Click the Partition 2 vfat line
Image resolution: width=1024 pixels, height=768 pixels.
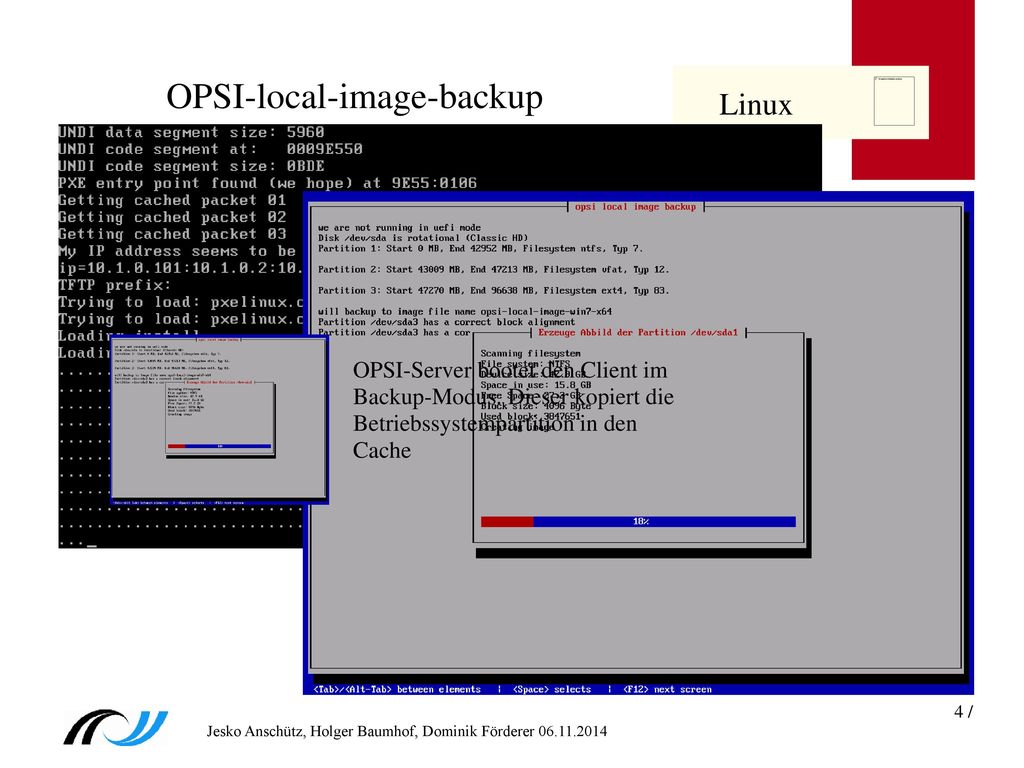pos(494,270)
